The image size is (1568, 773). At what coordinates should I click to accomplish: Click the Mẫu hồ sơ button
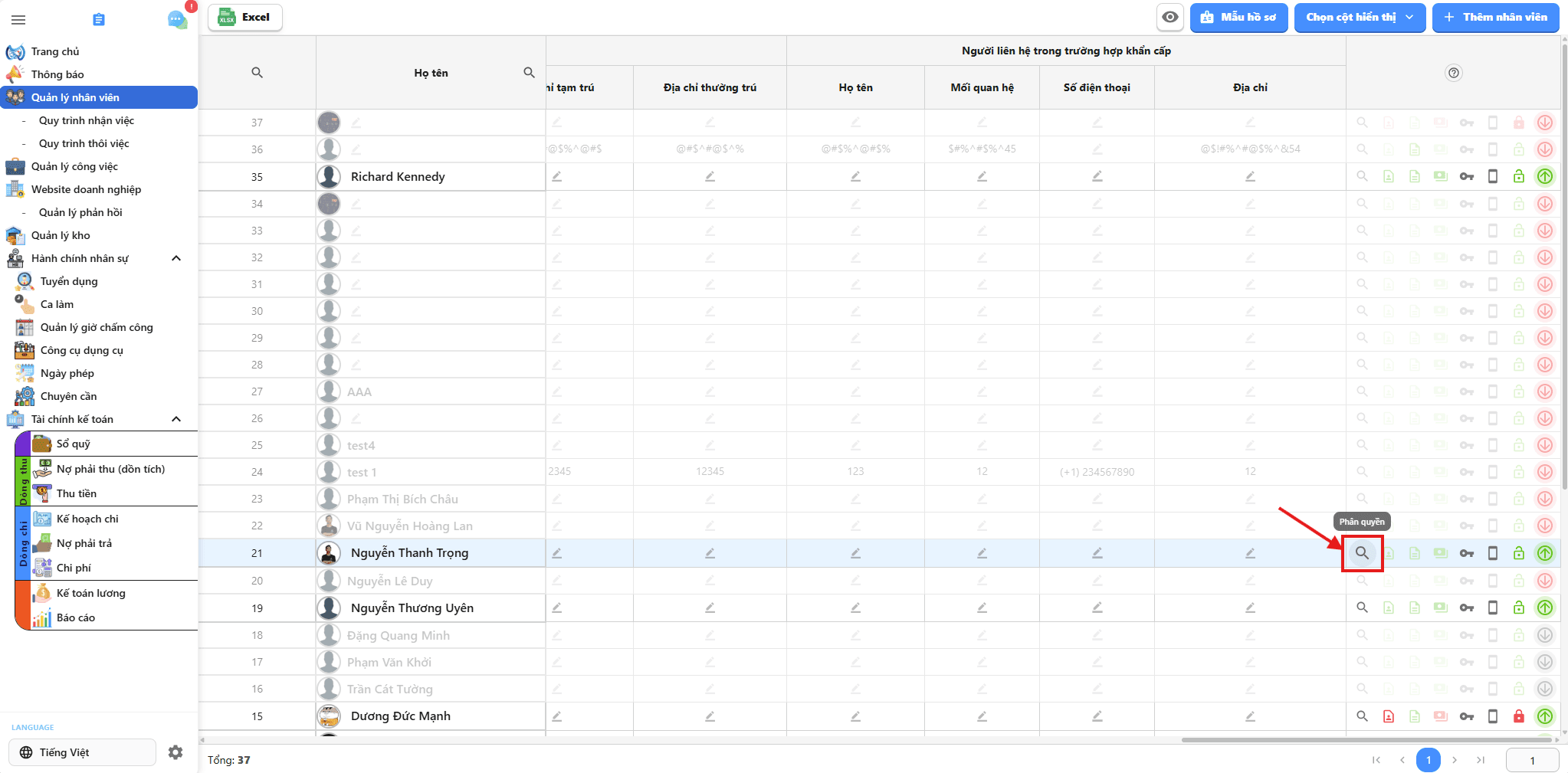click(1238, 18)
